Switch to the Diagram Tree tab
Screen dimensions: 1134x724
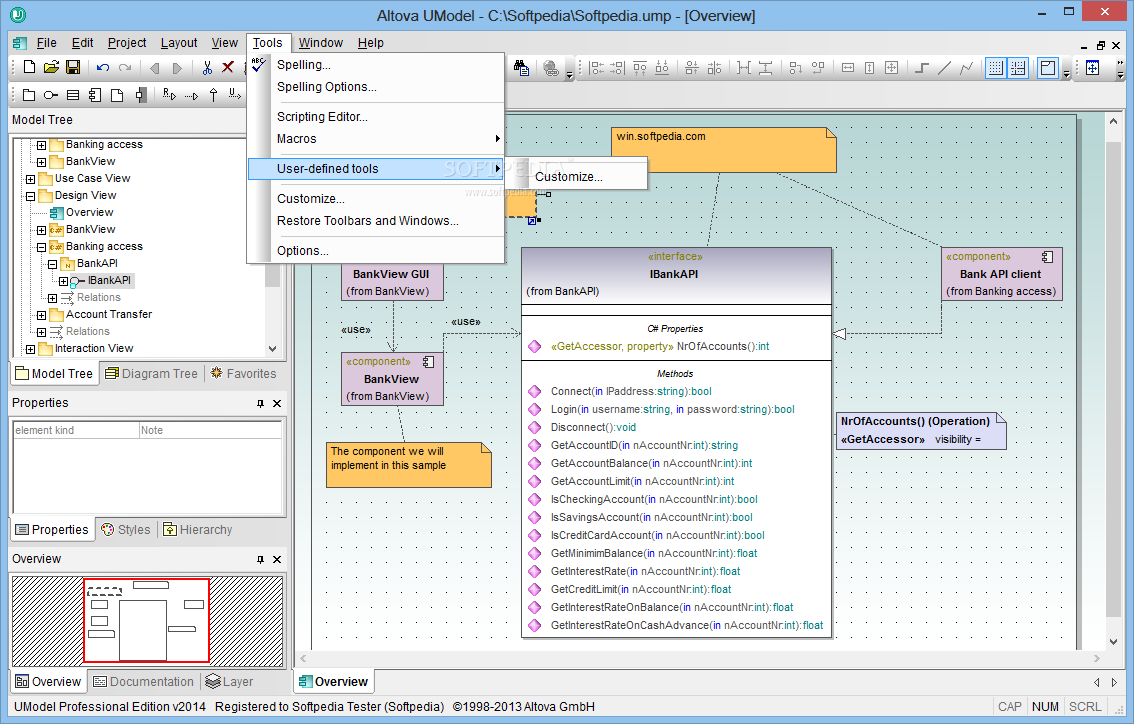151,374
